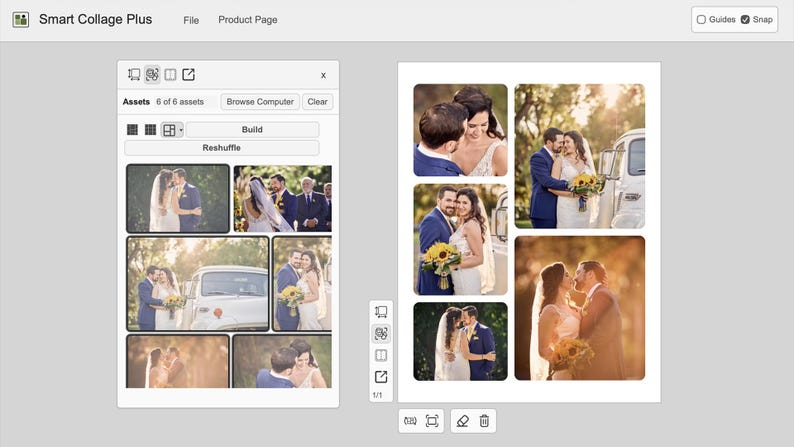Image resolution: width=794 pixels, height=447 pixels.
Task: Select the assets icon in panel header
Action: point(152,74)
